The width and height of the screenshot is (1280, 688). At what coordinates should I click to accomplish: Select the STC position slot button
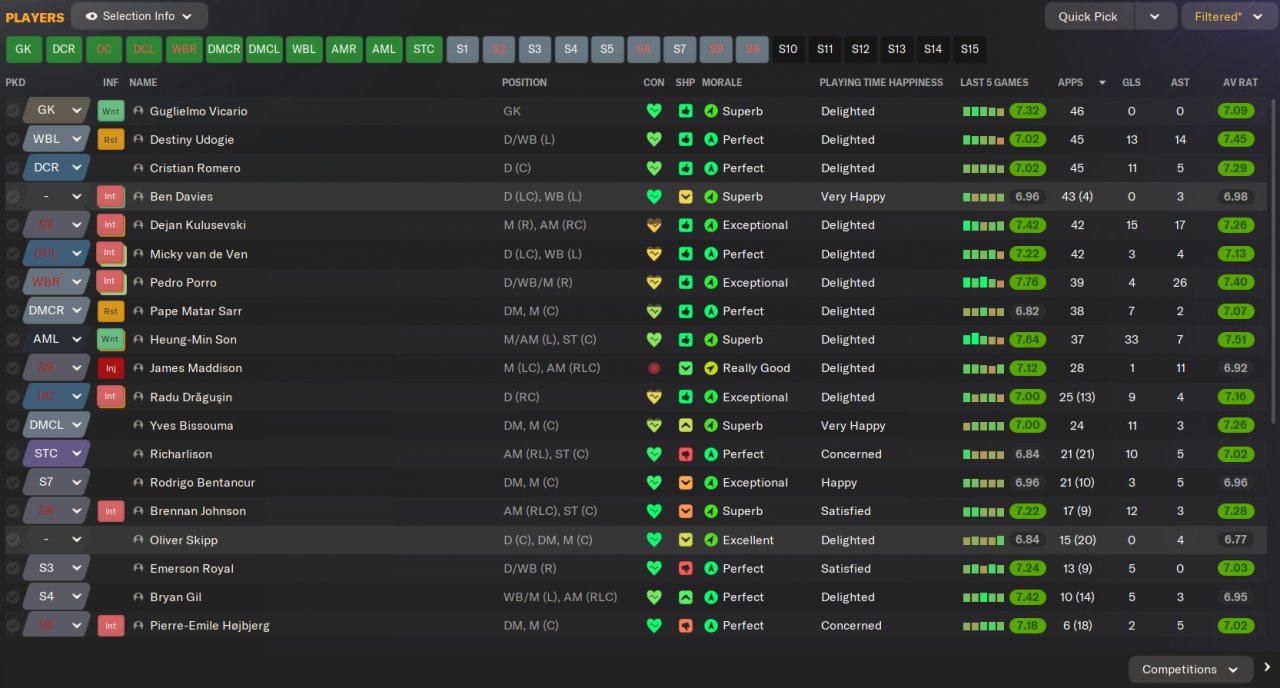pyautogui.click(x=424, y=49)
